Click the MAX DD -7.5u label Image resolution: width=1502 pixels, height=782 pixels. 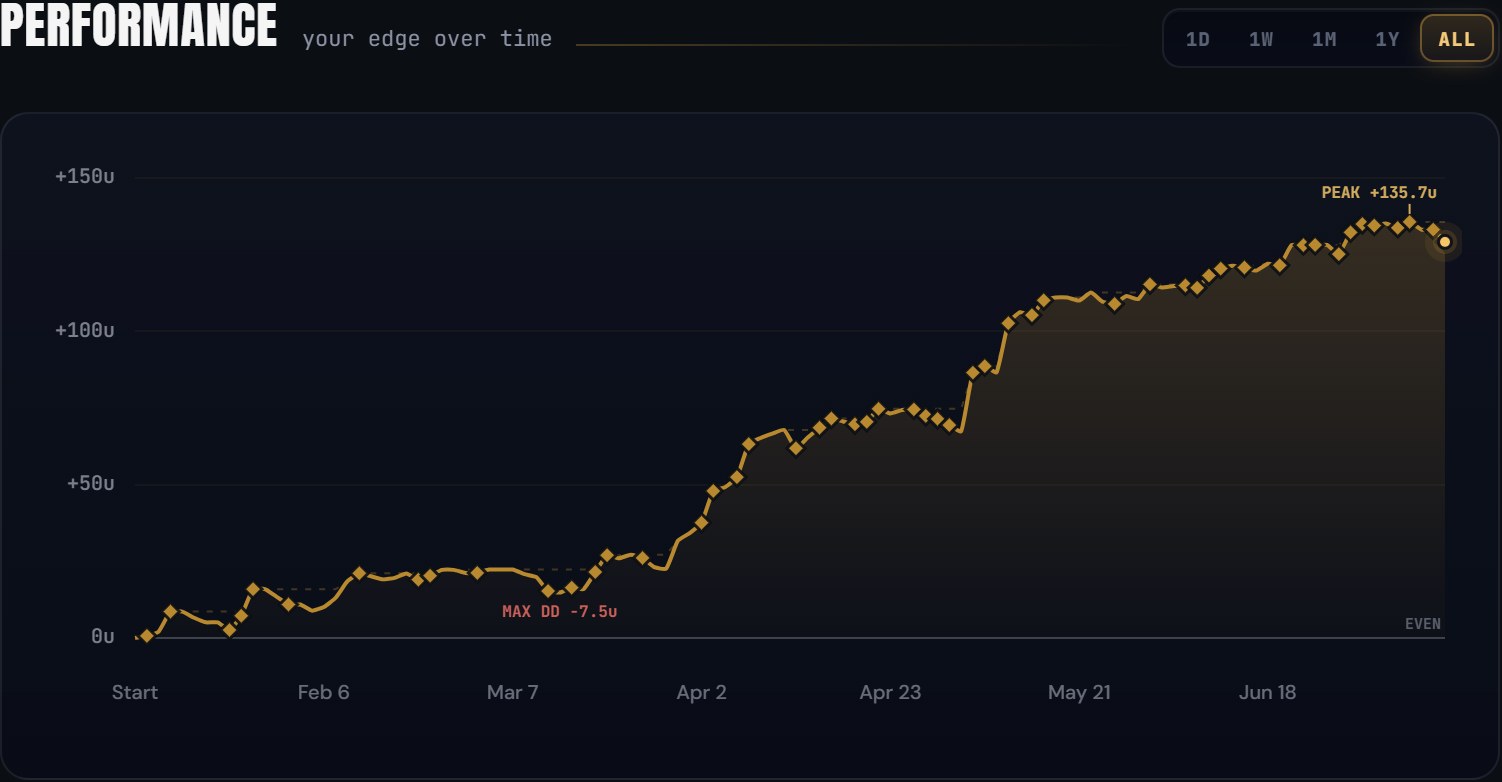pos(559,611)
